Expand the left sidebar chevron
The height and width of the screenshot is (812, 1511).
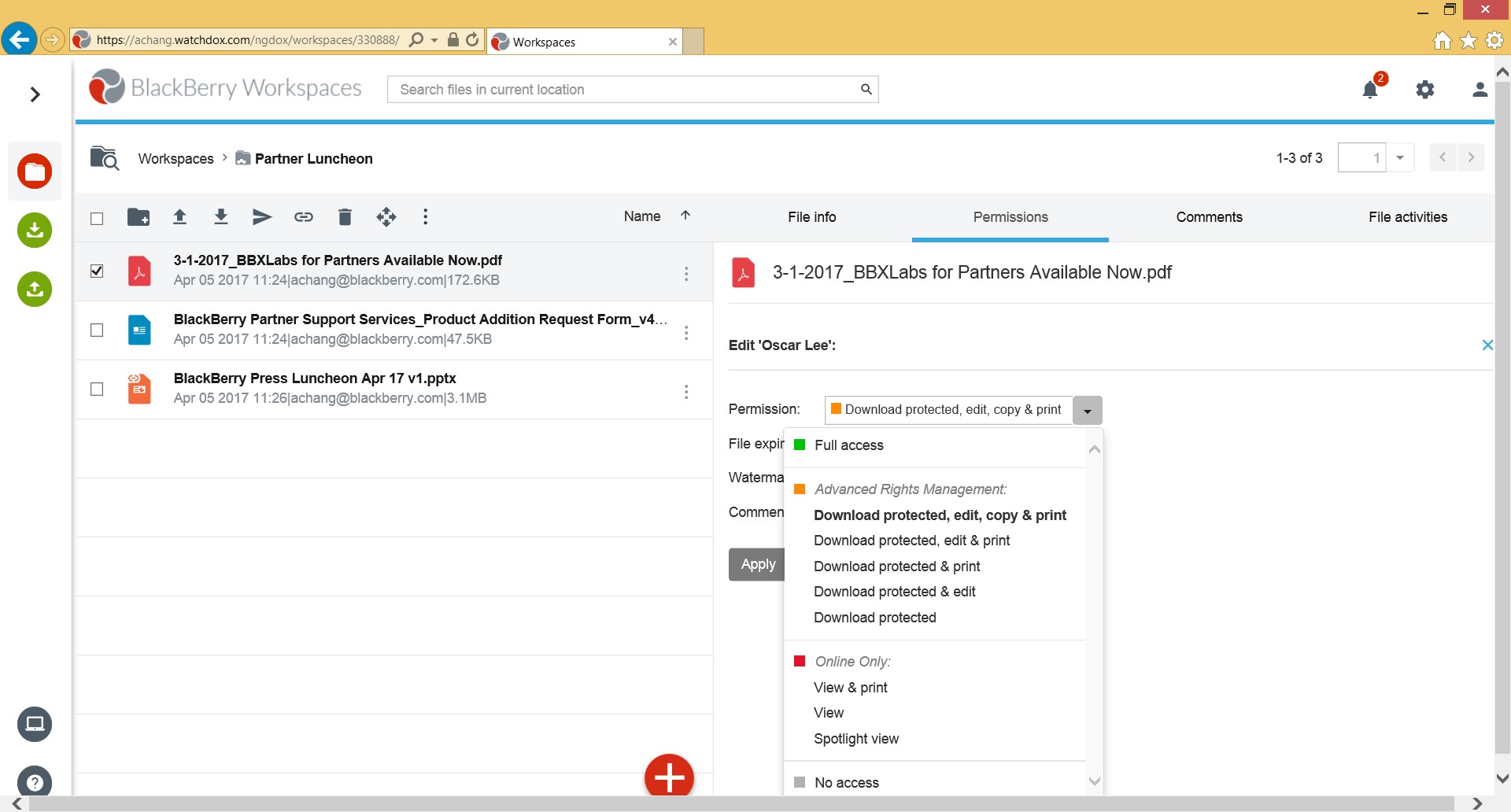(35, 94)
